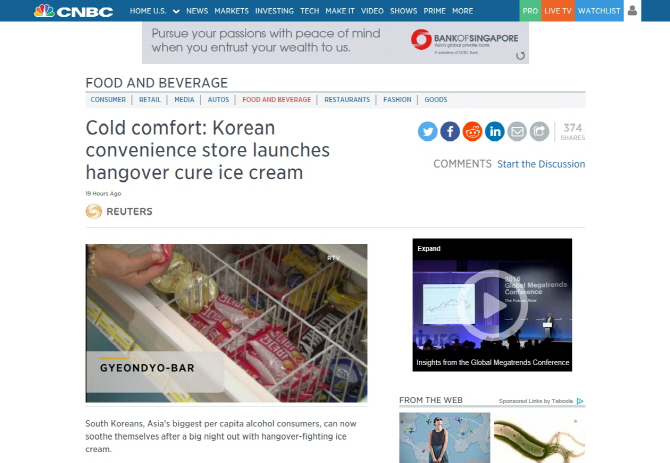Expand the conference video panel

(429, 249)
